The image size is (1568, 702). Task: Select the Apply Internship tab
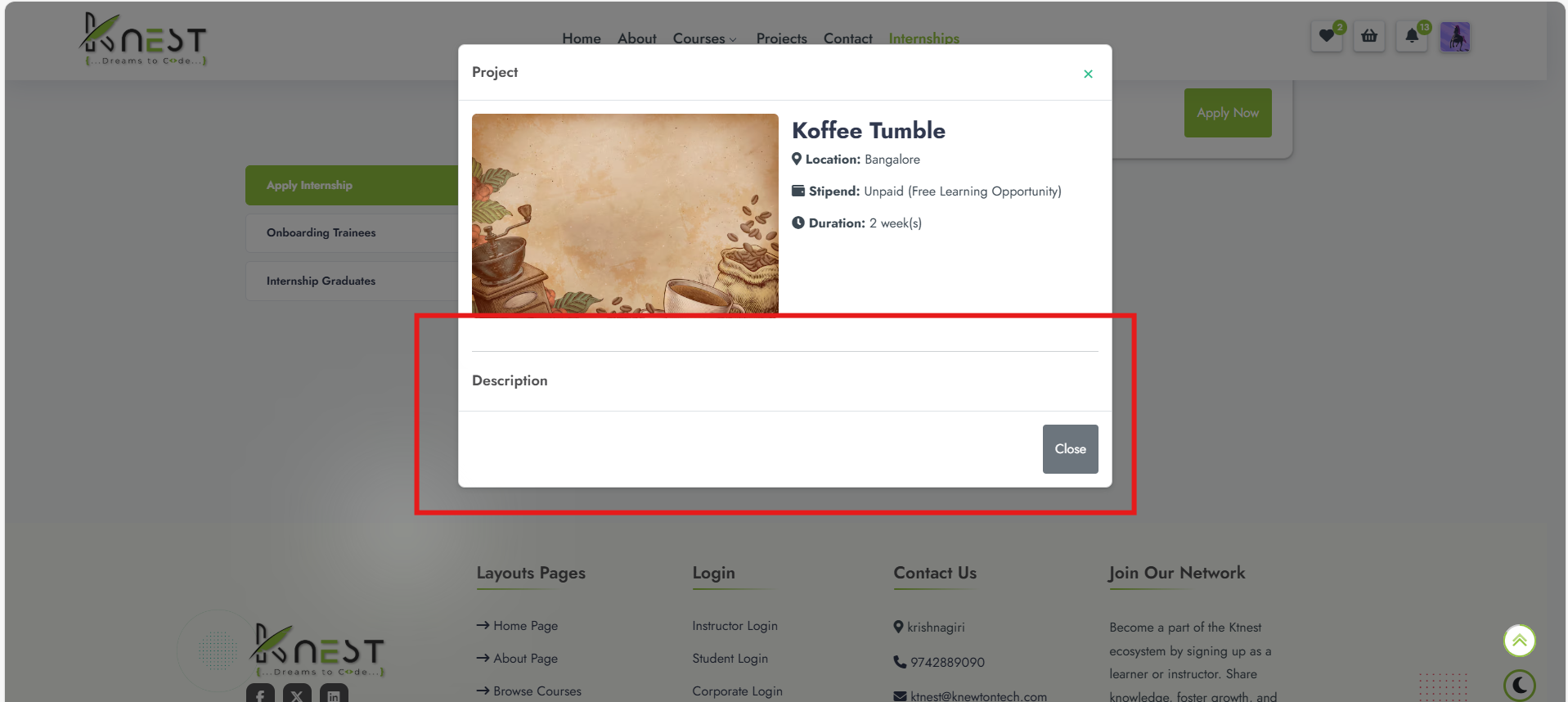[352, 186]
